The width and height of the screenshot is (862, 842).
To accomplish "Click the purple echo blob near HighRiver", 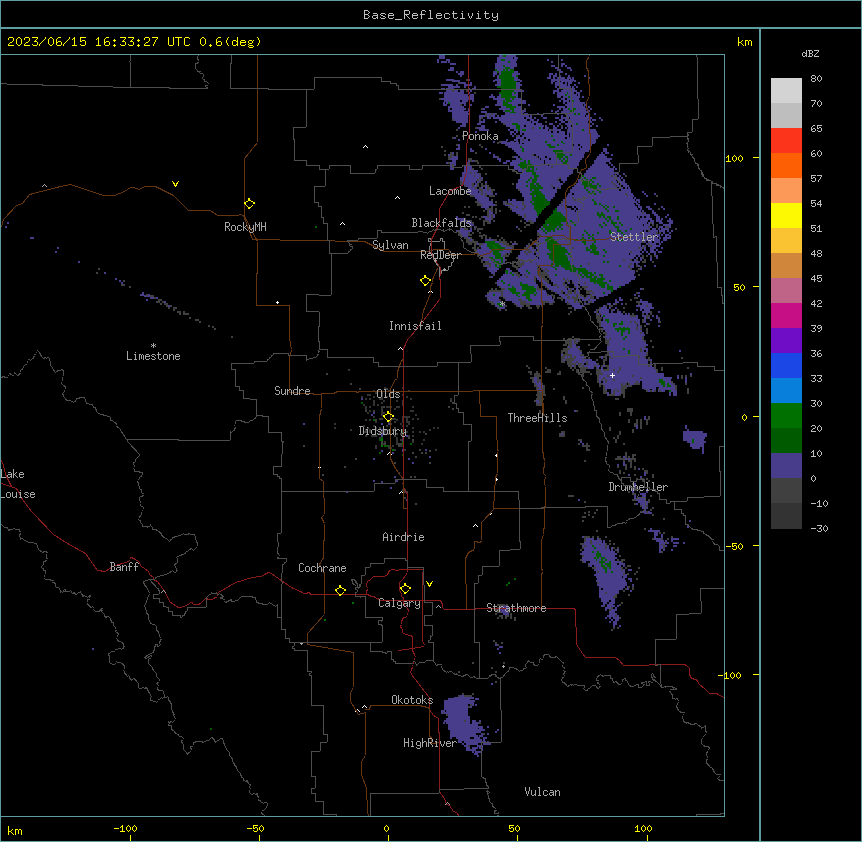I will pyautogui.click(x=463, y=723).
